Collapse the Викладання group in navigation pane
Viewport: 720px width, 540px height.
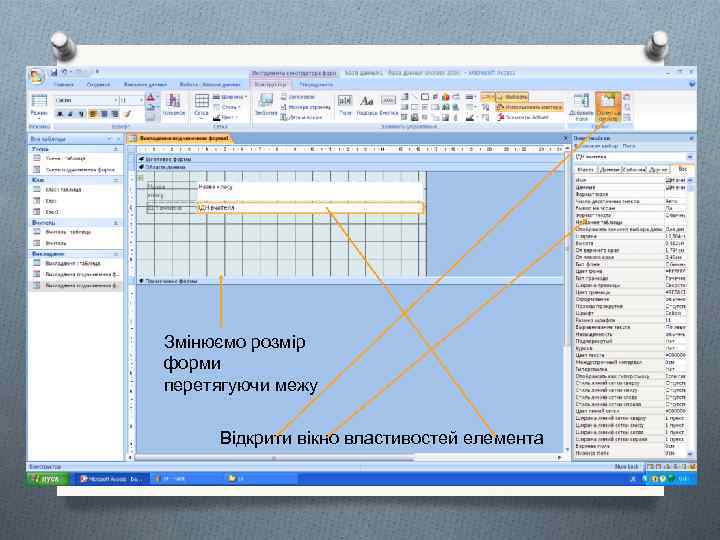[x=116, y=254]
